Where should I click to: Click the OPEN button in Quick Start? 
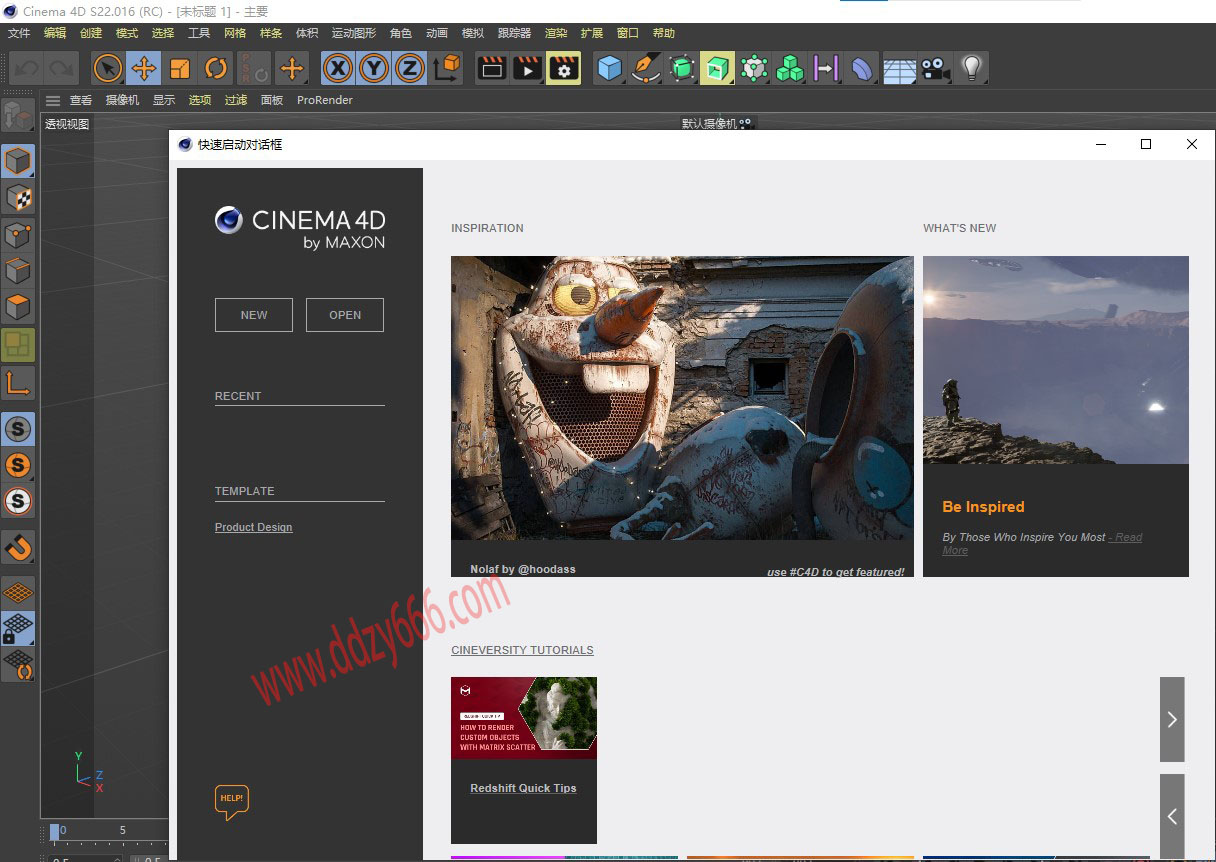[345, 315]
